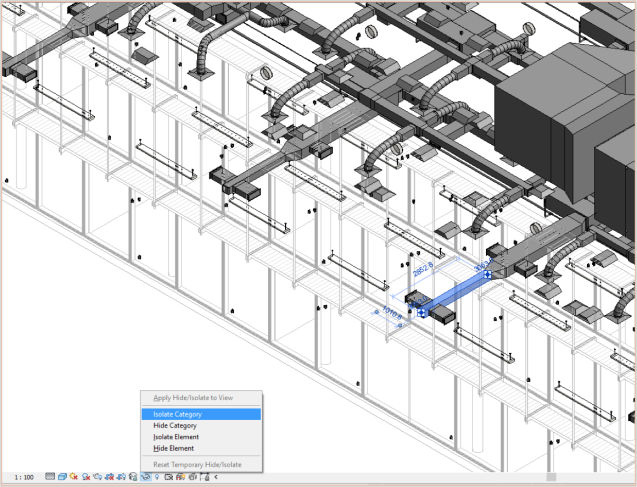Screen dimensions: 637x487
Task: Toggle the Show Crop Region icon
Action: 121,476
